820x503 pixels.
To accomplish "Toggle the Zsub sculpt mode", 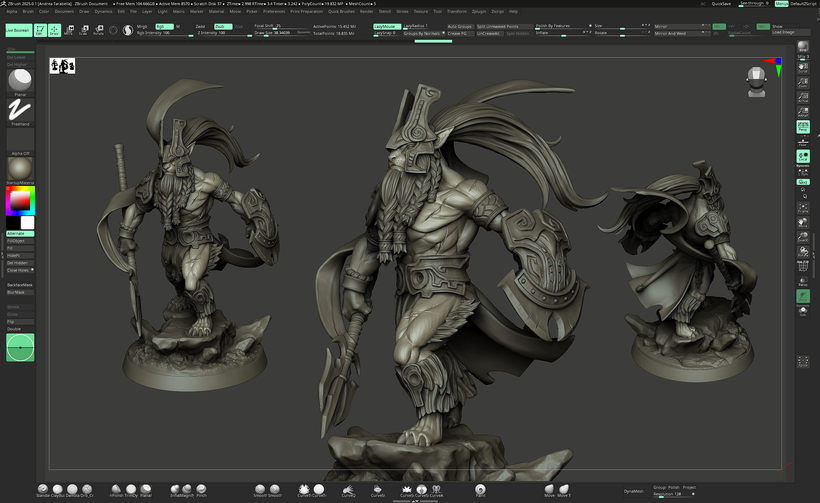I will coord(222,26).
